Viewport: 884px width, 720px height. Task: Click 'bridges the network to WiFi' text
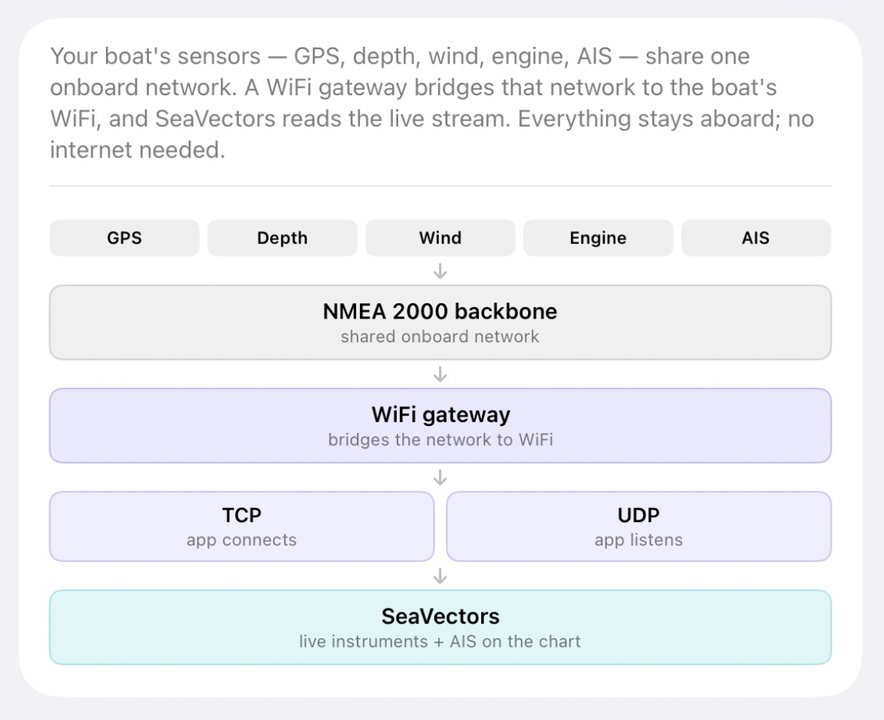point(440,440)
